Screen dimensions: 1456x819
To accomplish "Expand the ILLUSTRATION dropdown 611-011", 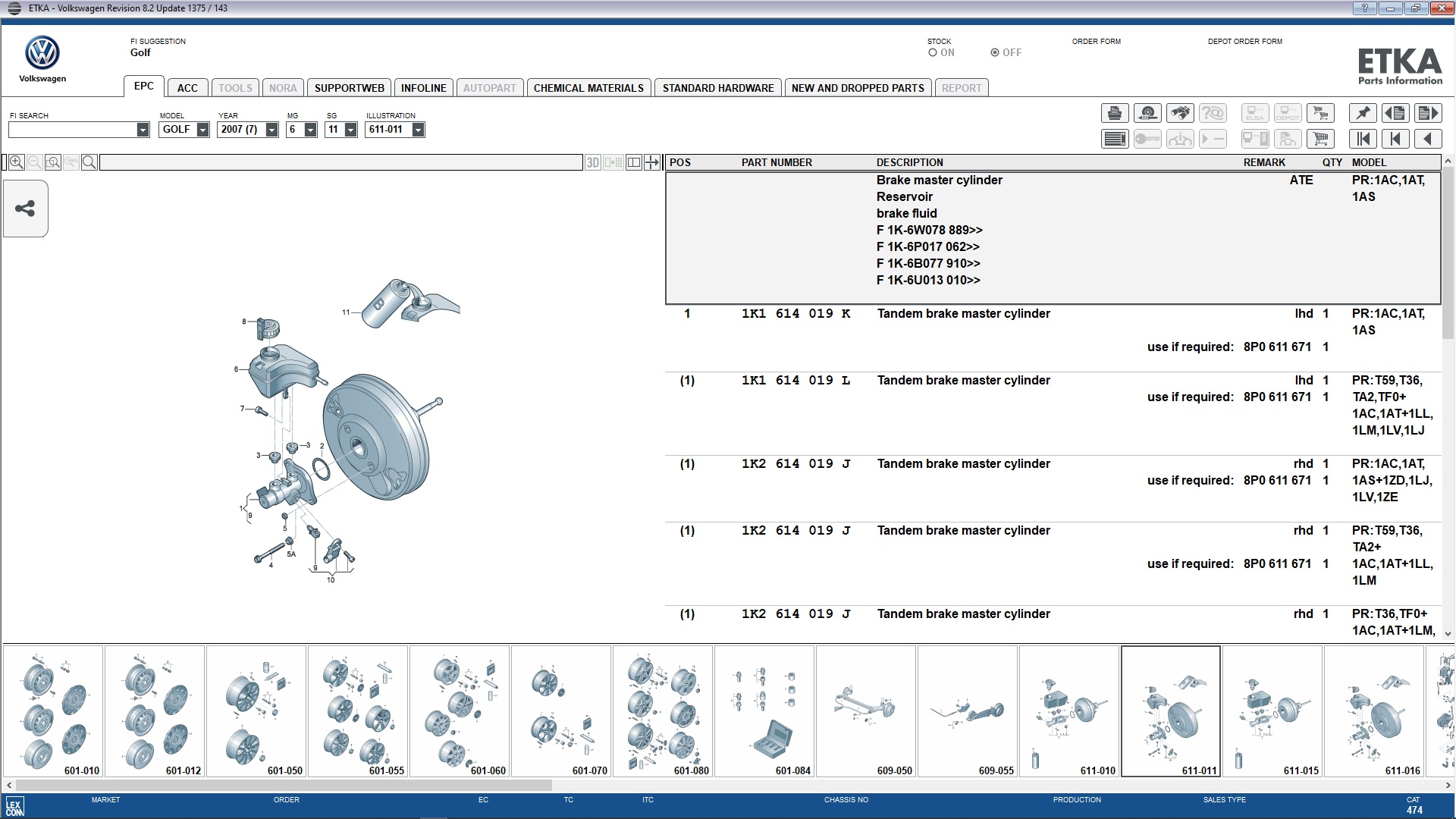I will click(x=418, y=130).
